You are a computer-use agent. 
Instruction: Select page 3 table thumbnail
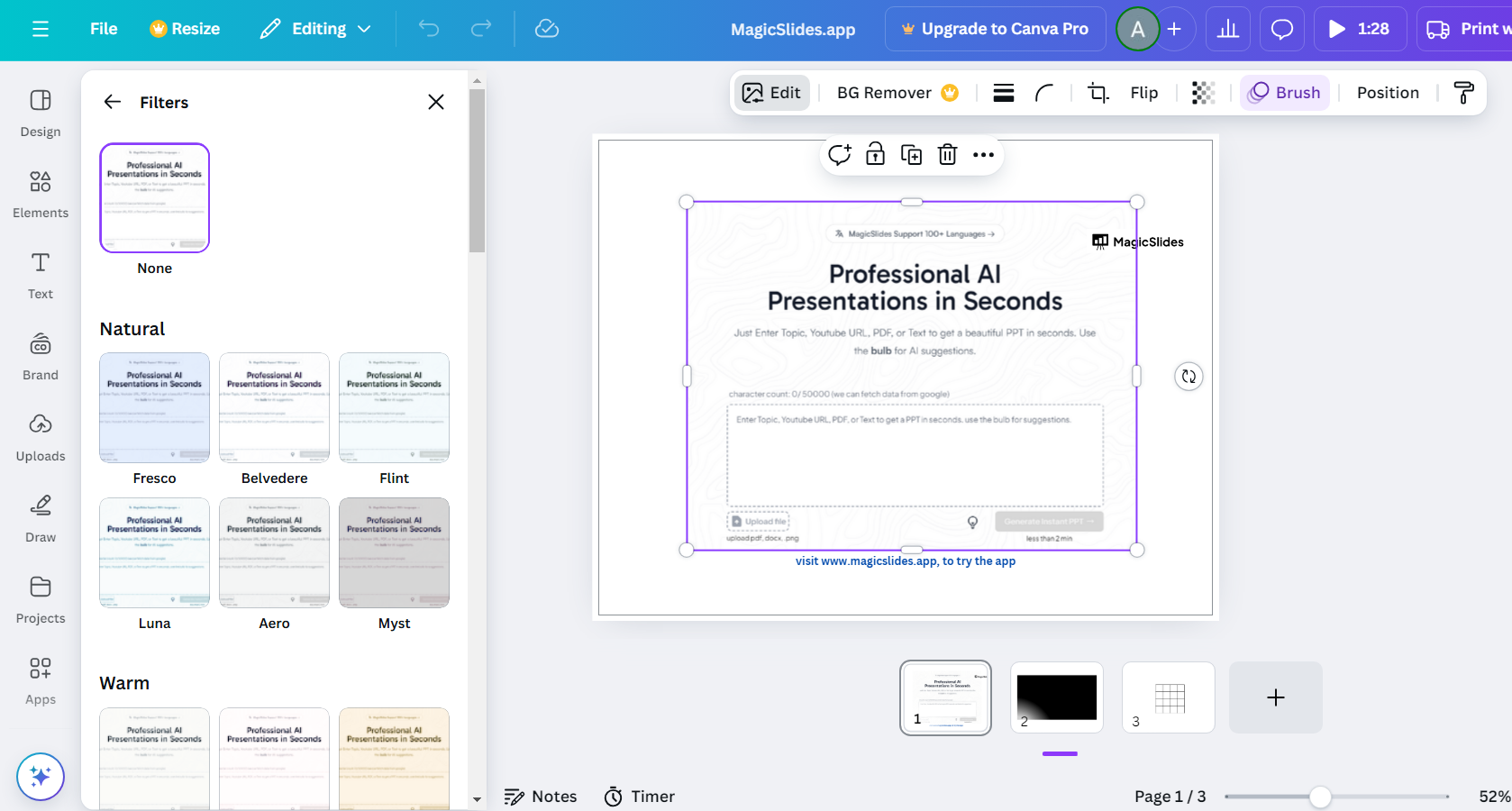[x=1169, y=697]
